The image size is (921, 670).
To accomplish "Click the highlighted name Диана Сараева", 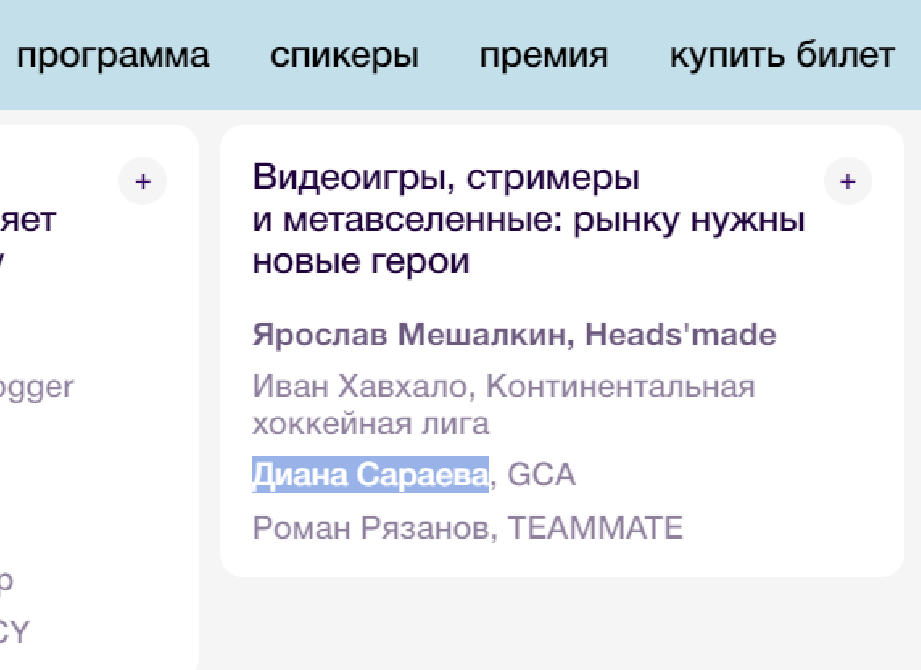I will tap(371, 474).
